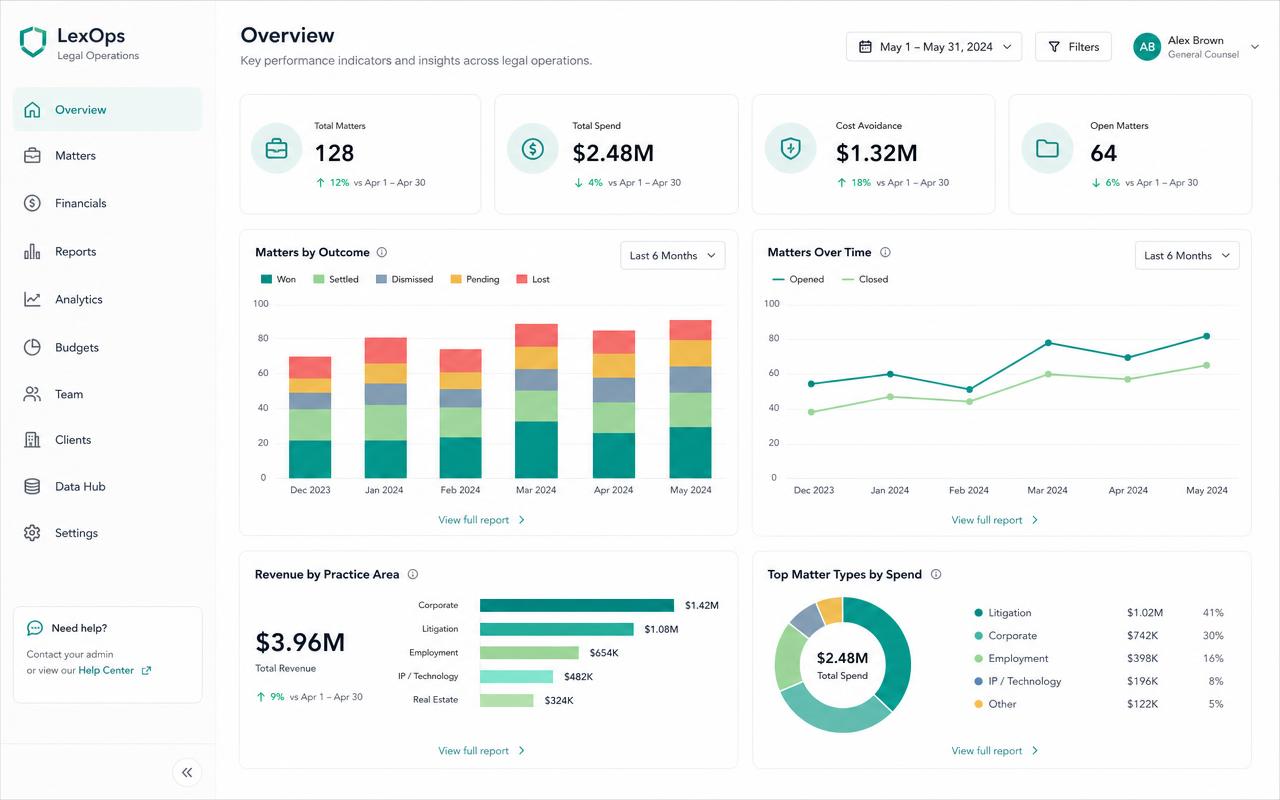Toggle the Opened line legend
The image size is (1280, 800).
click(x=797, y=280)
